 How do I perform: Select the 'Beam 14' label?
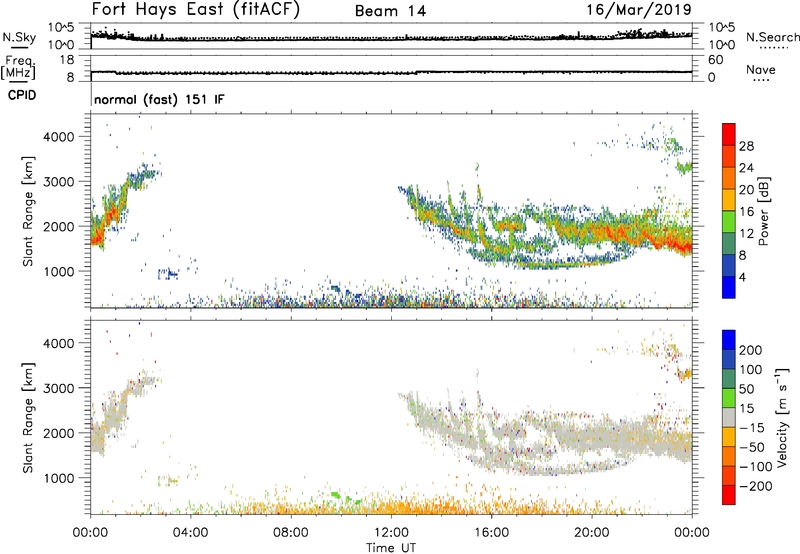pyautogui.click(x=390, y=11)
